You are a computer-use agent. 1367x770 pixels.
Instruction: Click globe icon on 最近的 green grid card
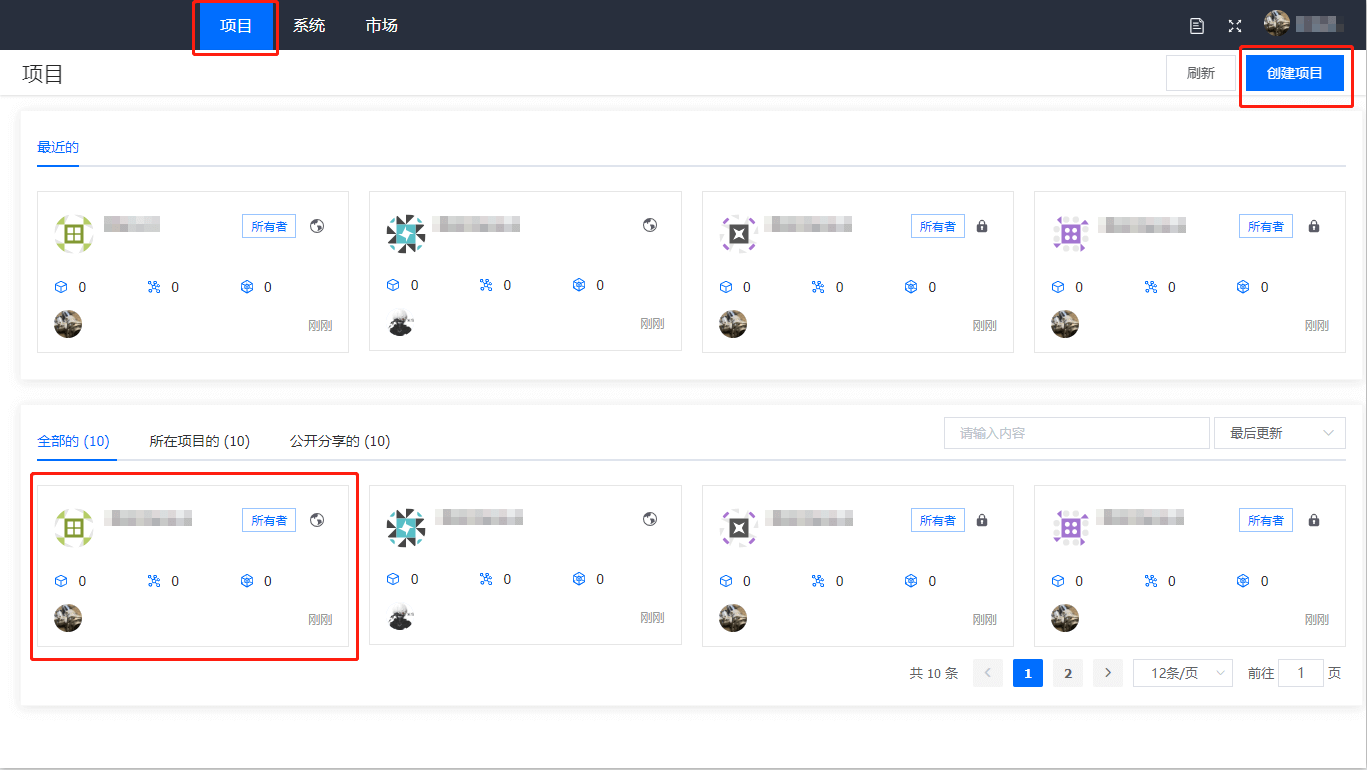[317, 226]
